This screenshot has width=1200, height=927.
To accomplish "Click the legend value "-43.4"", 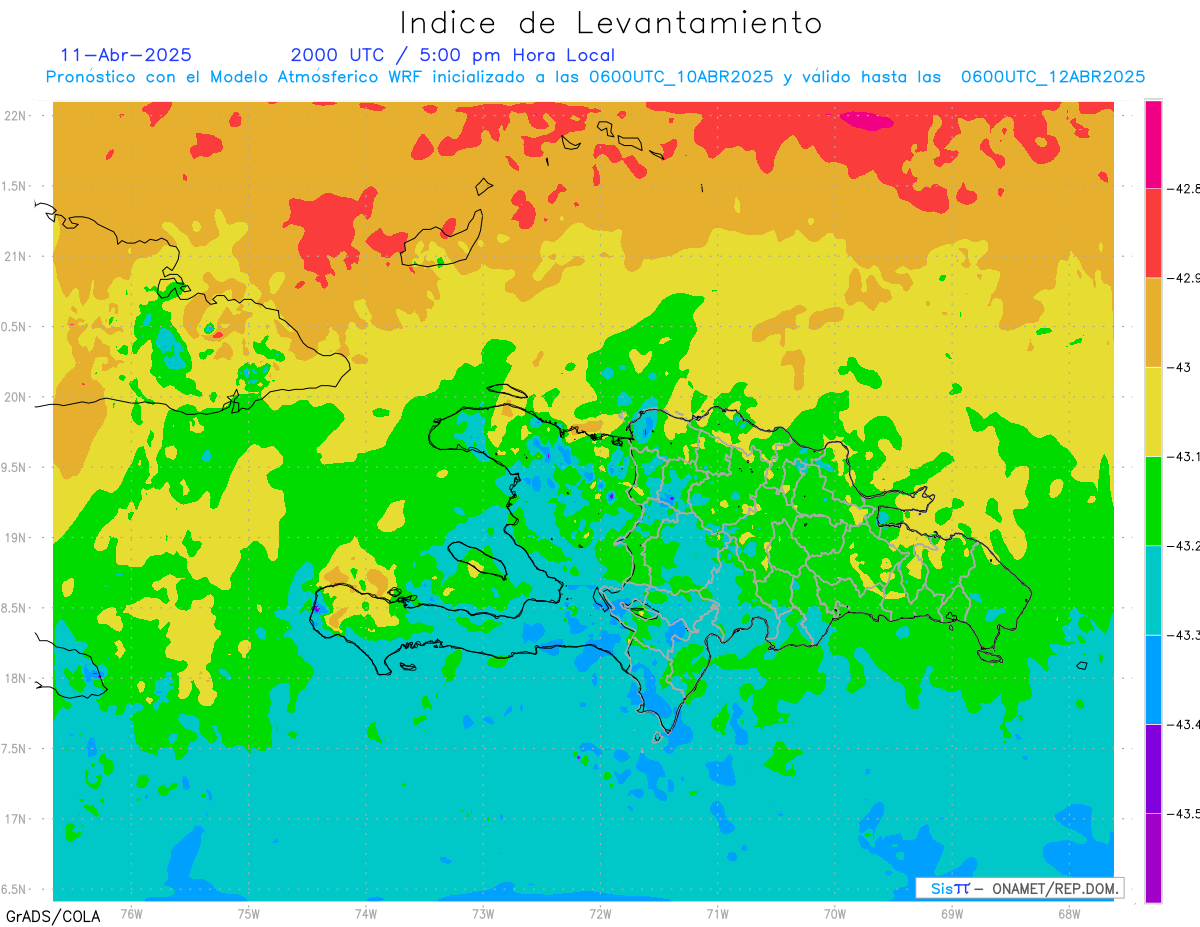I will click(x=1184, y=724).
